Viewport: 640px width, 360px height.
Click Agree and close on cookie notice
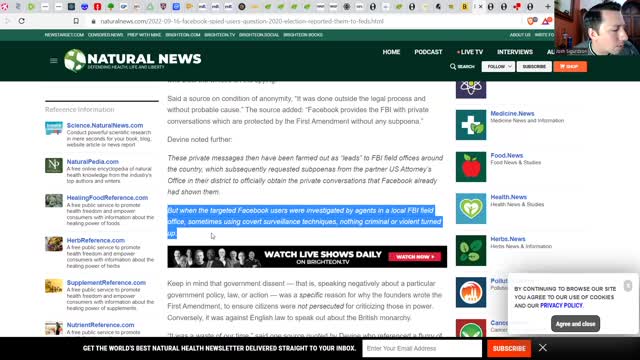pyautogui.click(x=575, y=324)
